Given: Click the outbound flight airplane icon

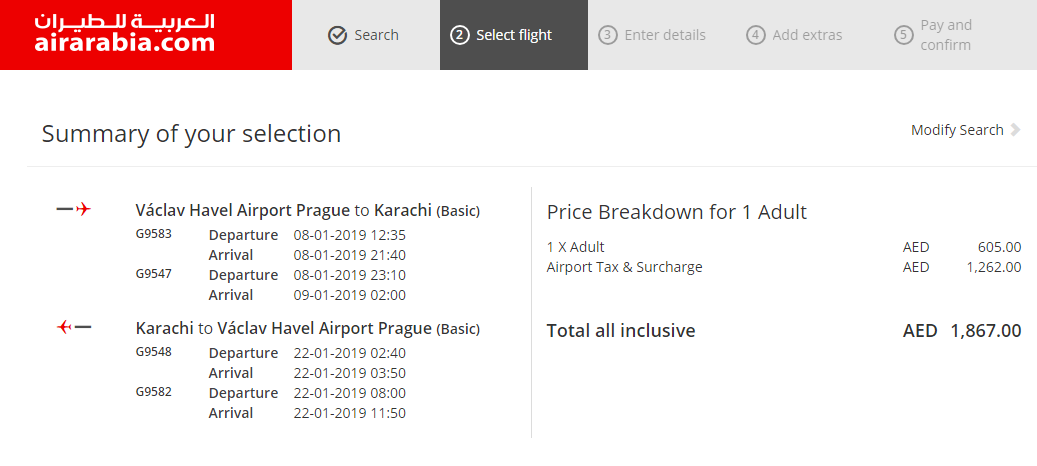Looking at the screenshot, I should click(74, 210).
